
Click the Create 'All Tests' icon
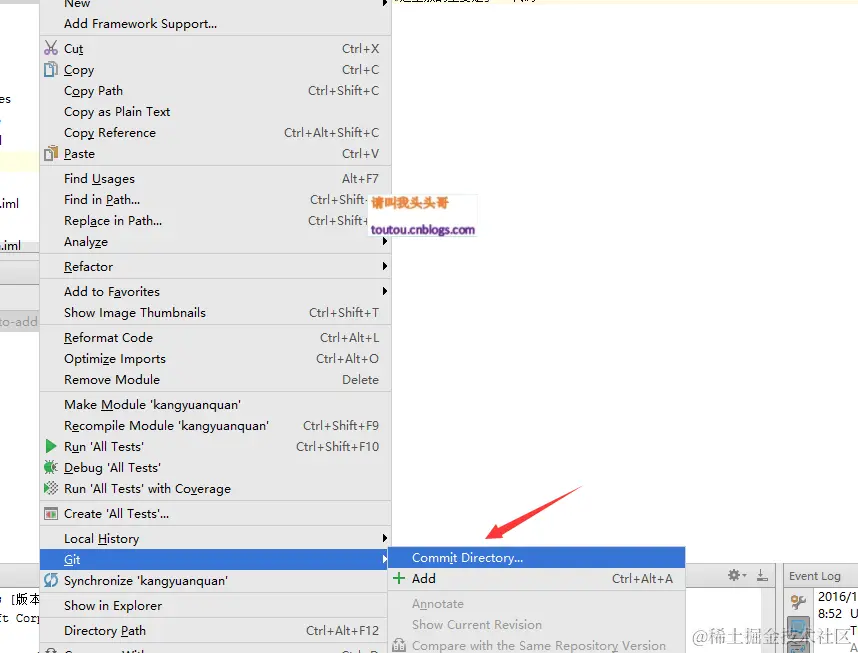click(x=50, y=513)
